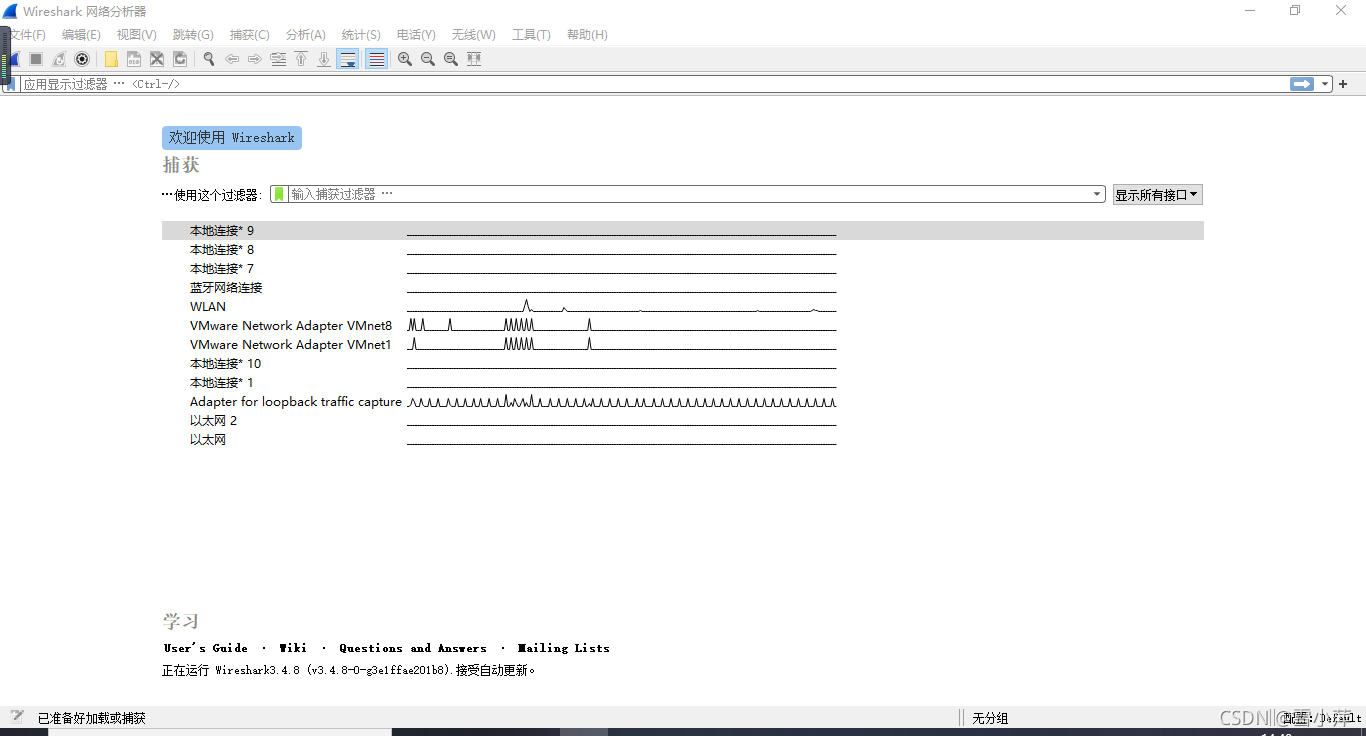Select VMware Network Adapter VMnet8 interface
1366x736 pixels.
point(683,326)
